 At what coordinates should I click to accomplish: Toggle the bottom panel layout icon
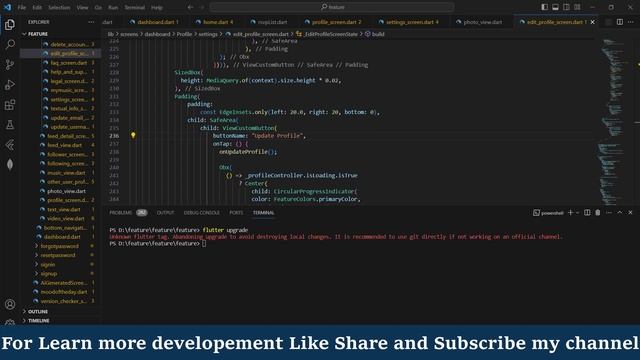tap(556, 7)
